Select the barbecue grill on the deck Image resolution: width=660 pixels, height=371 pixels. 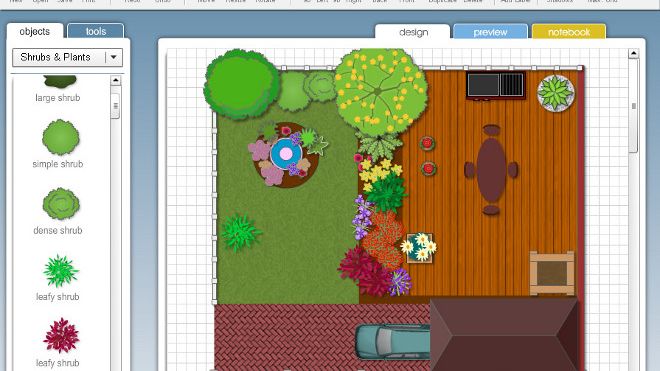pyautogui.click(x=496, y=85)
